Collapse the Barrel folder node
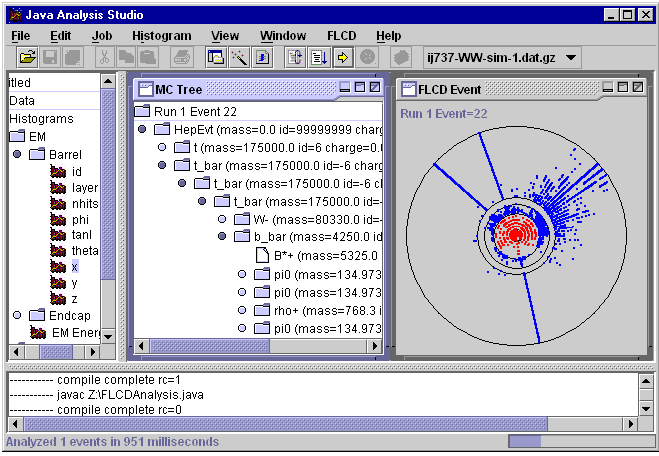This screenshot has width=659, height=456. point(17,155)
